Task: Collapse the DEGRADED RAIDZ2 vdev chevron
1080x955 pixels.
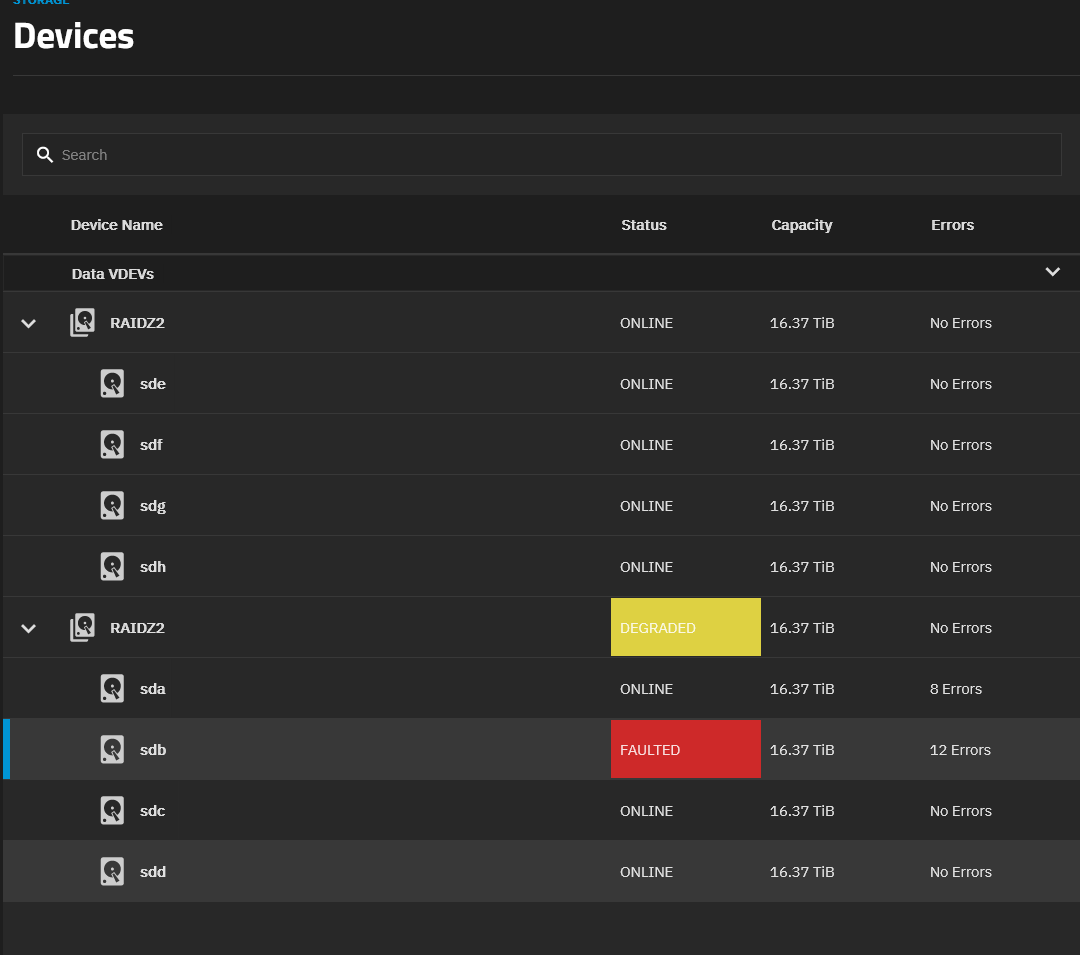Action: (x=28, y=628)
